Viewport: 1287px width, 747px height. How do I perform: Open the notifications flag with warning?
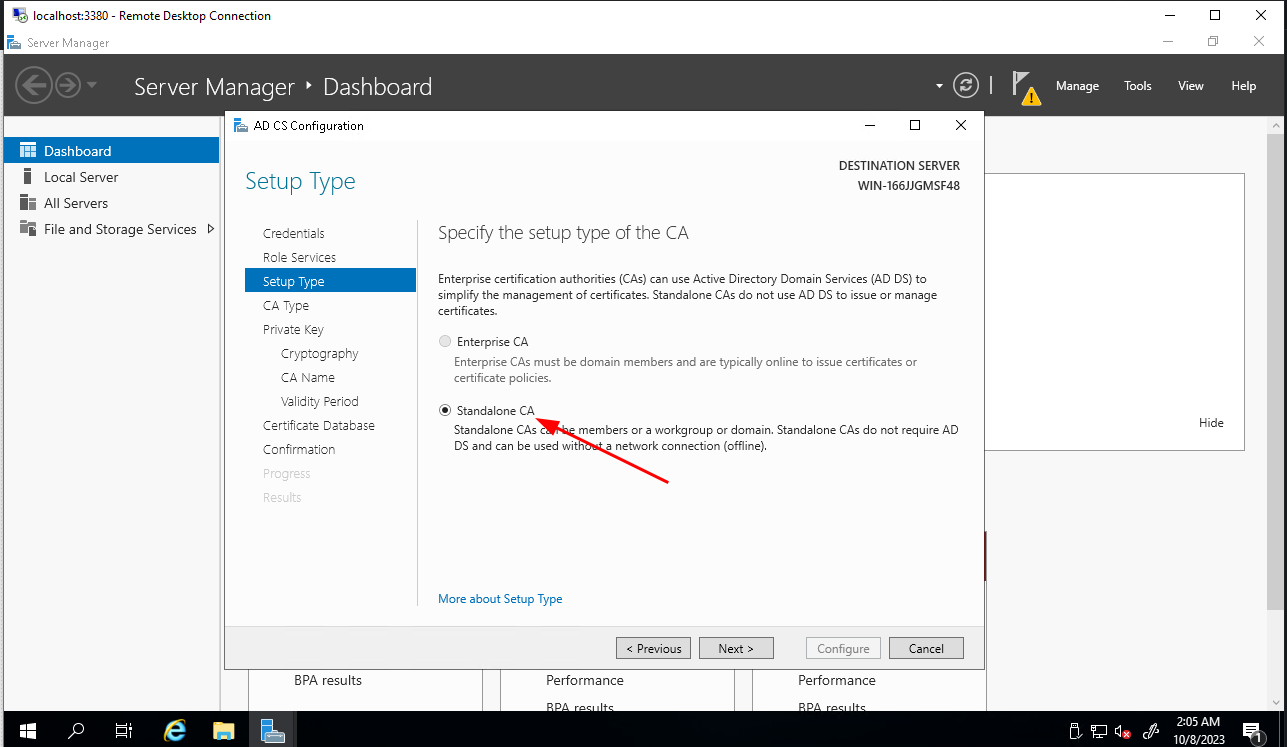(x=1025, y=87)
